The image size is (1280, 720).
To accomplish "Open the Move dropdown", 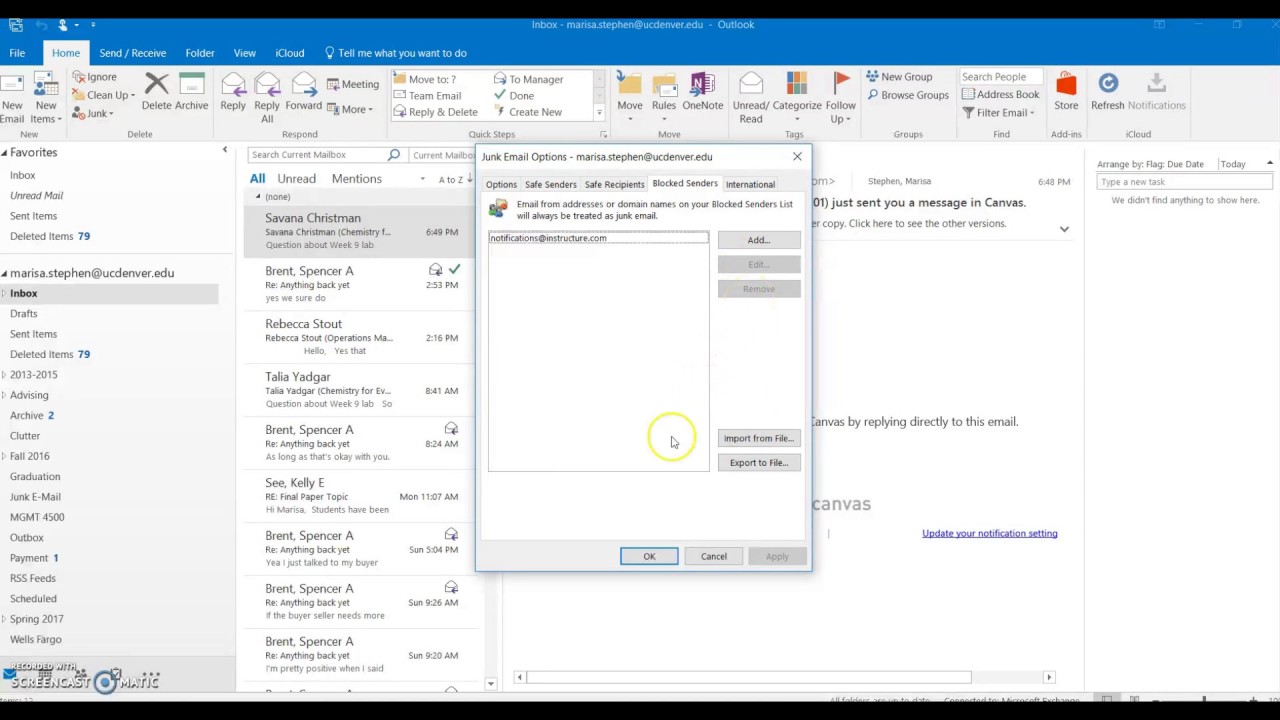I will 630,97.
